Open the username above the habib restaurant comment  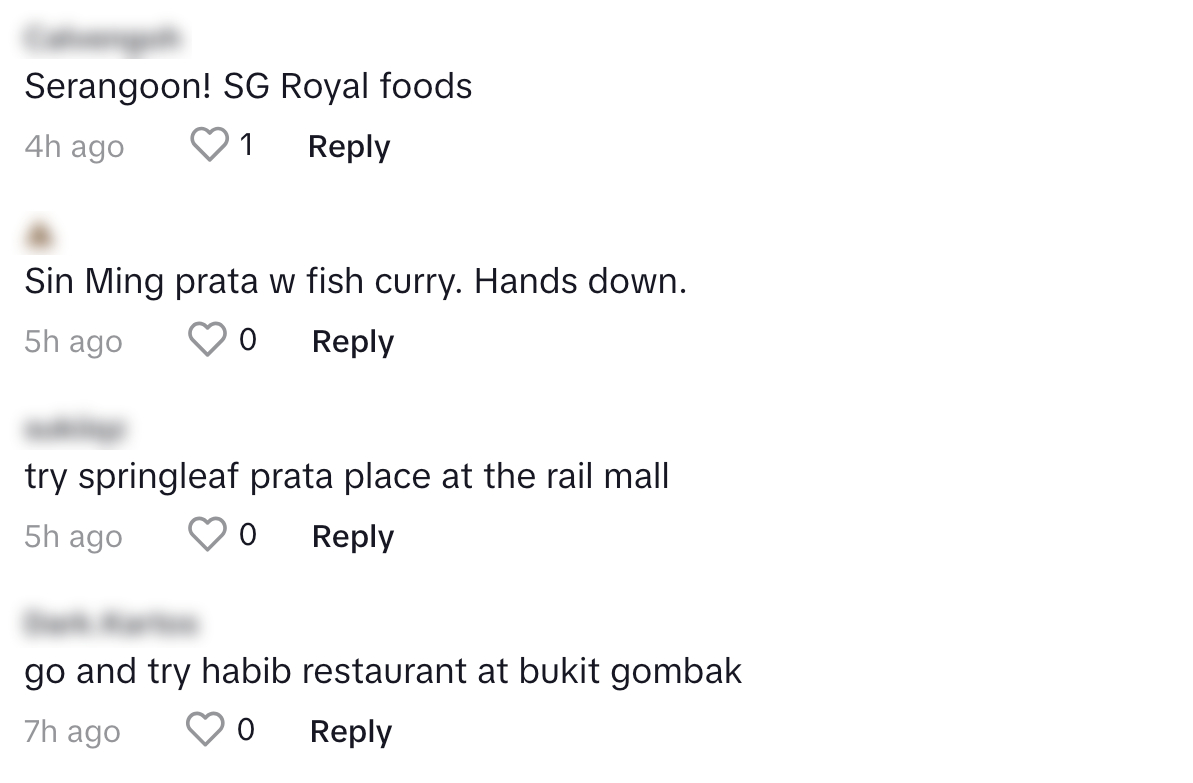[111, 624]
